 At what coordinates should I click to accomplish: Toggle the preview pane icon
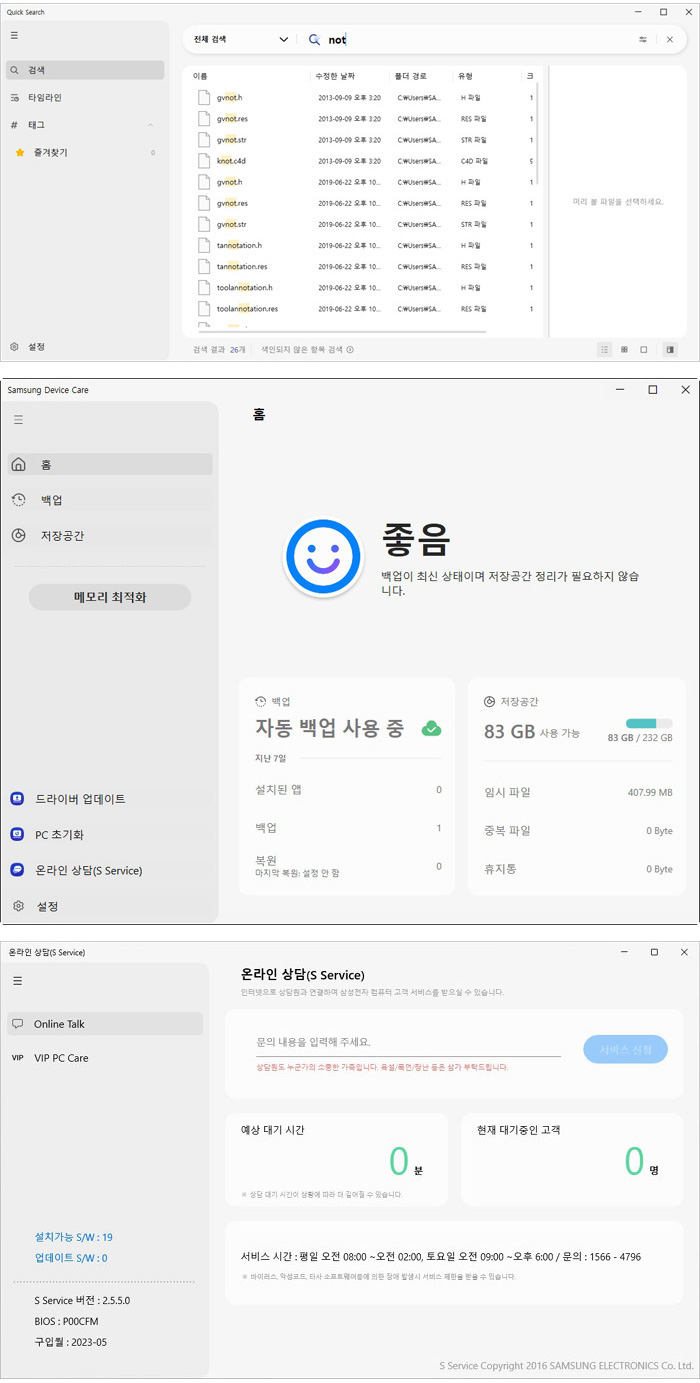670,349
